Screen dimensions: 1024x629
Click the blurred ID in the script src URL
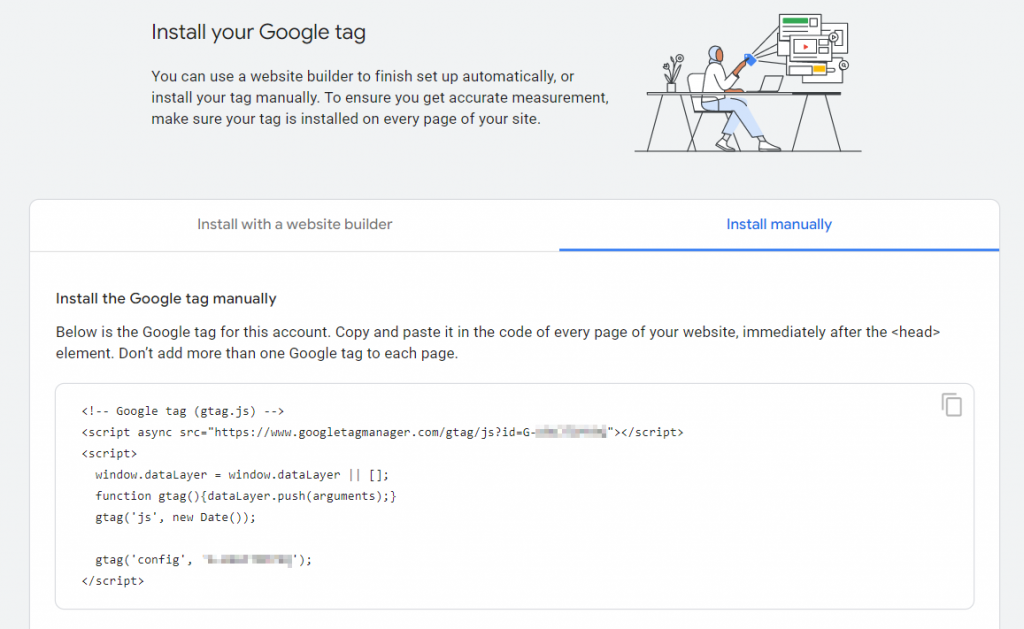tap(571, 432)
